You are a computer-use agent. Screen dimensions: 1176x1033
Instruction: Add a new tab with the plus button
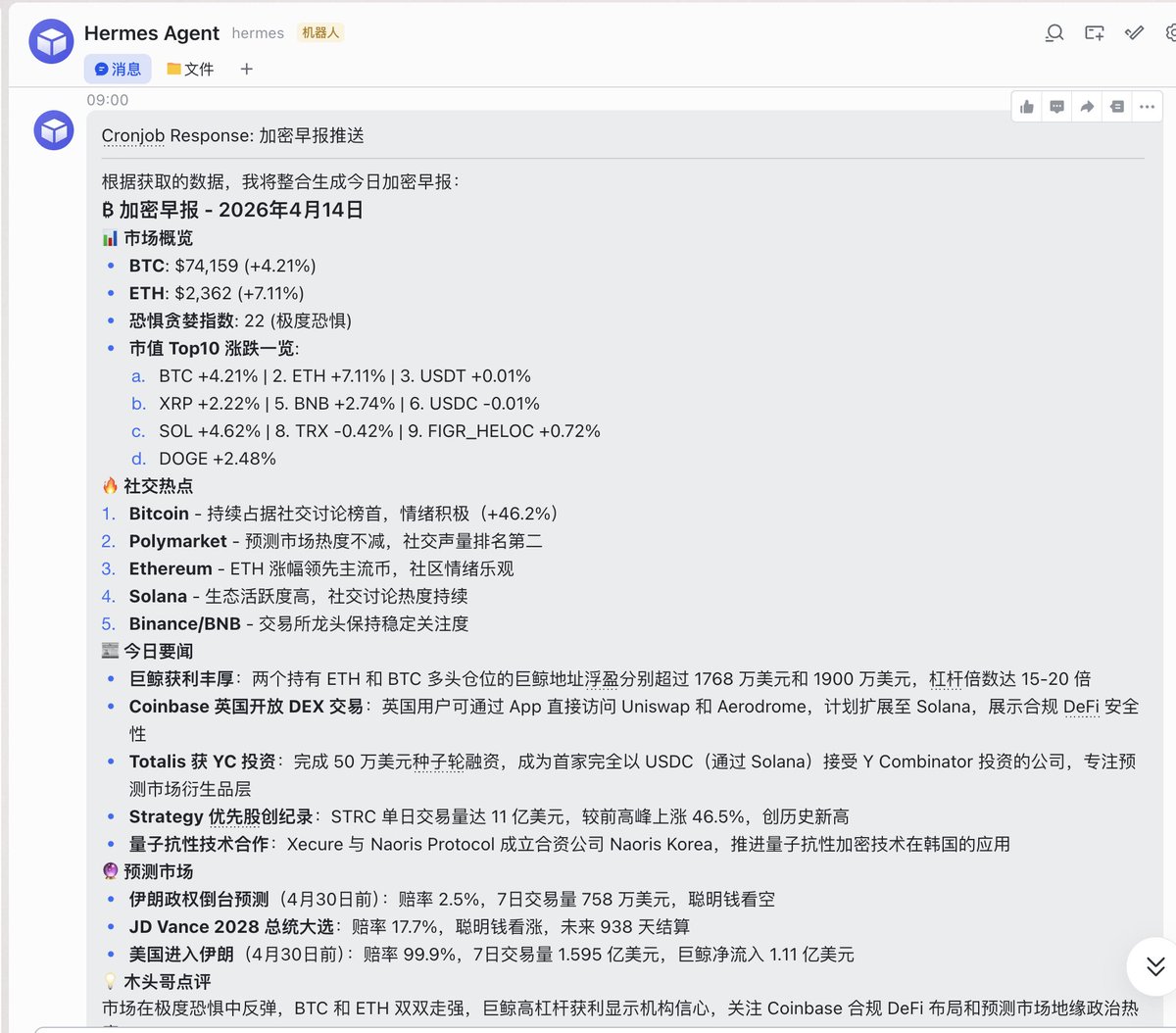tap(247, 69)
